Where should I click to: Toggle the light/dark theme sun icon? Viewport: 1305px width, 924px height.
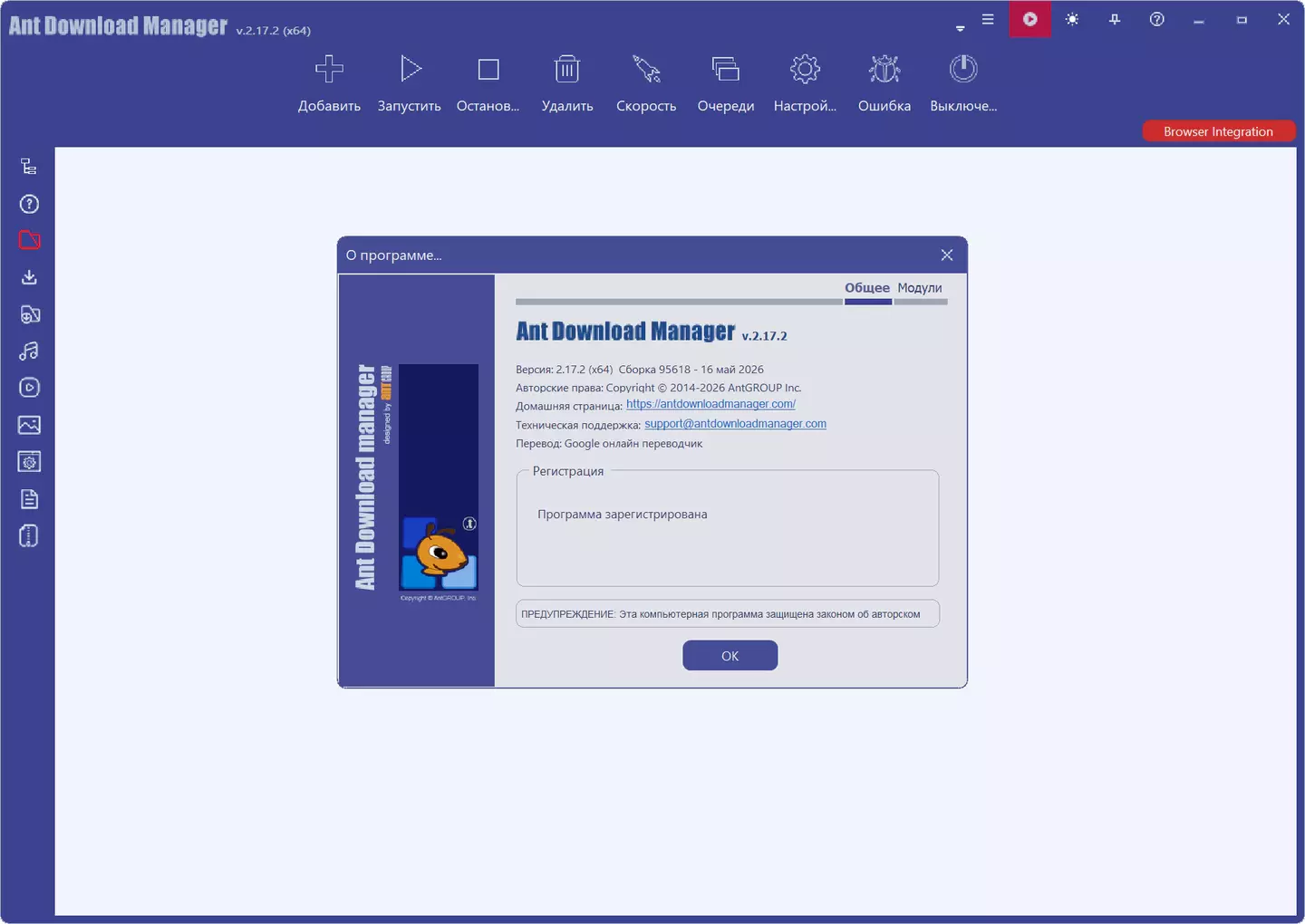click(x=1072, y=19)
